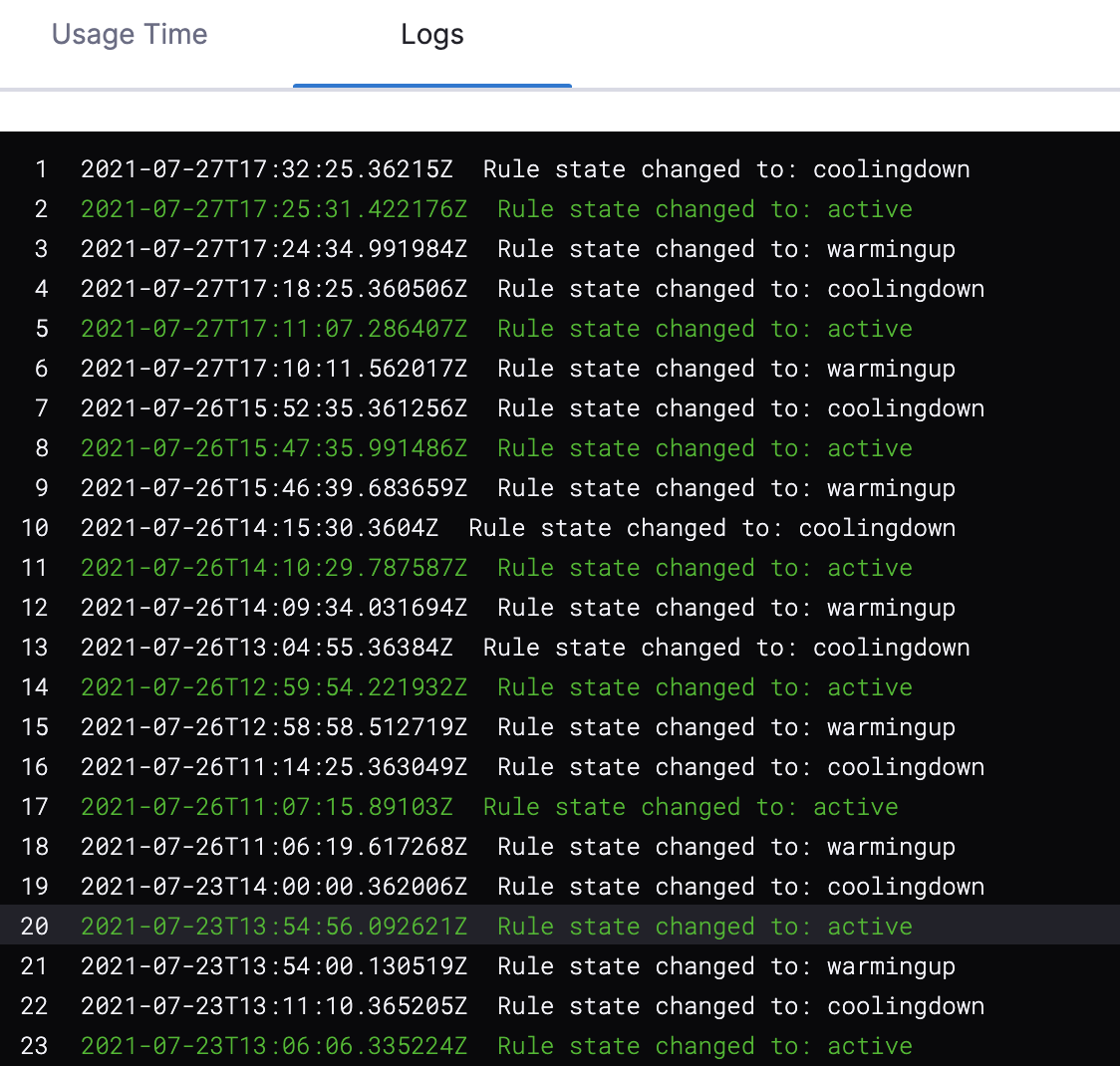Select timestamp 2021-07-26T13:04:55.36384Z
This screenshot has width=1120, height=1066.
(x=266, y=648)
